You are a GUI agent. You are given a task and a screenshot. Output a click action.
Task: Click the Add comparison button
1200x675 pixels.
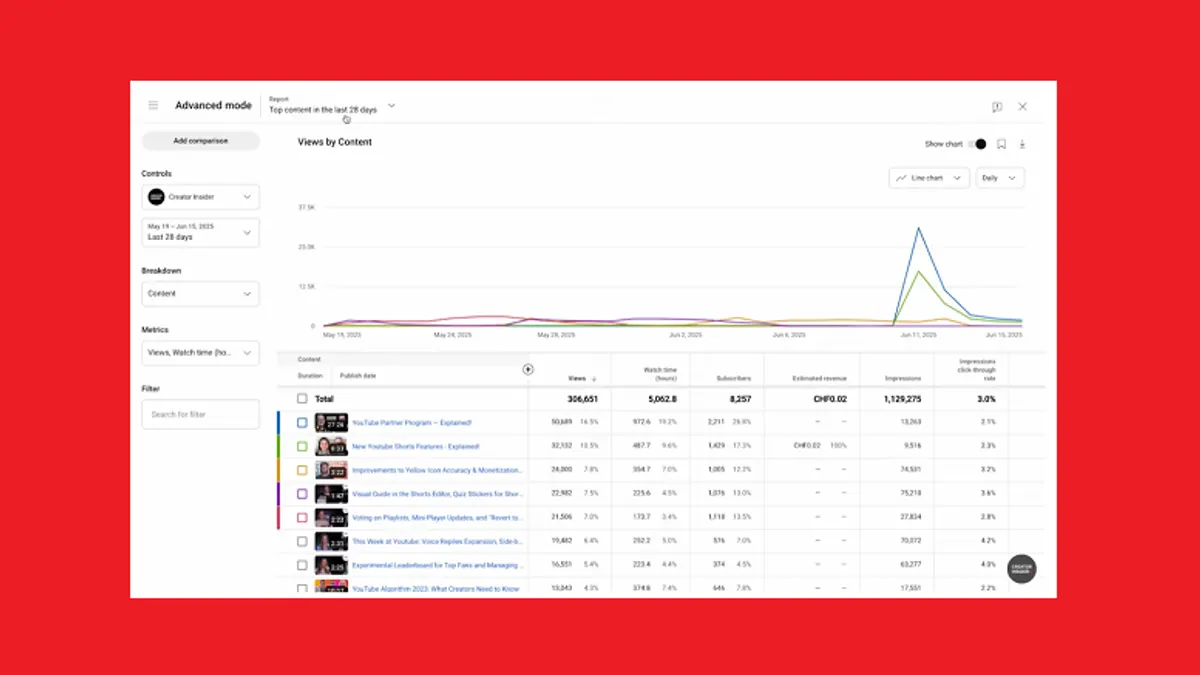201,141
